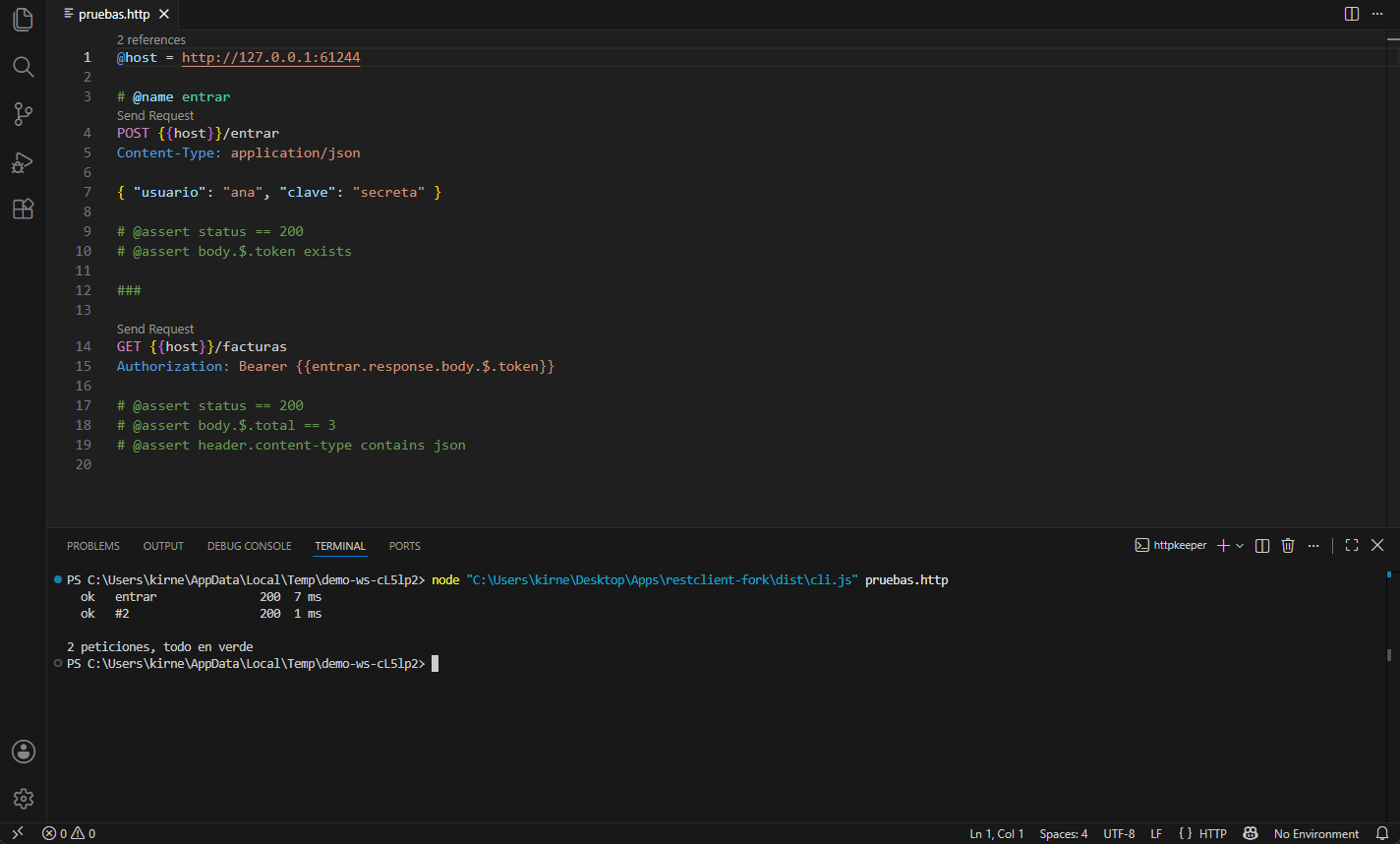Screen dimensions: 1400x844
Task: Create a new terminal with plus icon
Action: coord(1223,545)
